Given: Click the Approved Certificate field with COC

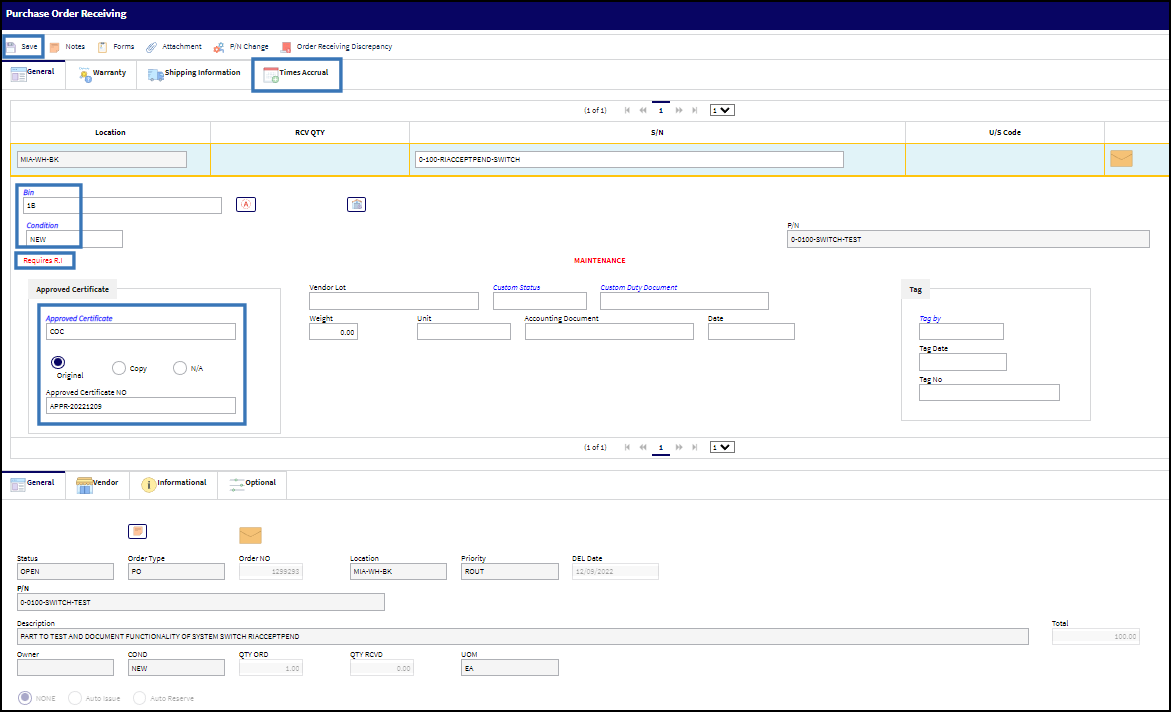Looking at the screenshot, I should coord(140,332).
